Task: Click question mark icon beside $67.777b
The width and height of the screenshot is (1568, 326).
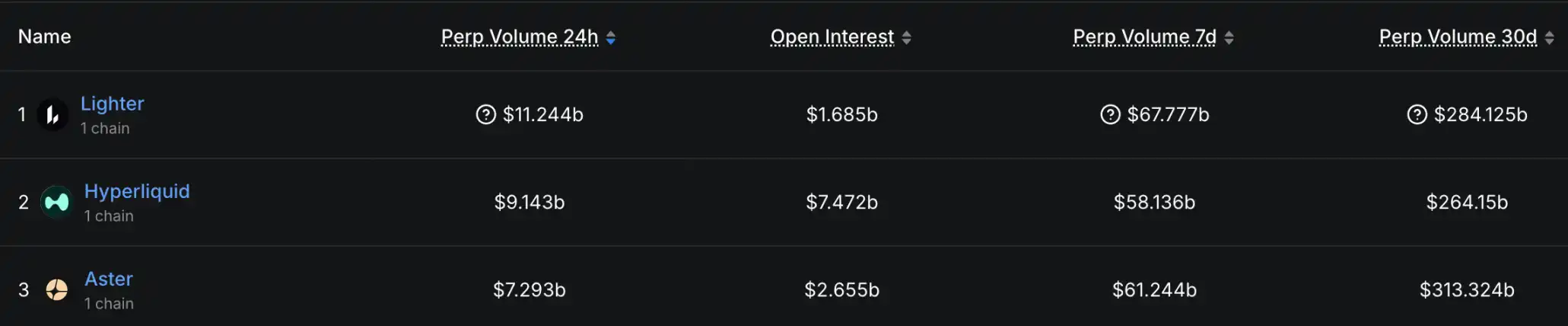Action: click(x=1110, y=114)
